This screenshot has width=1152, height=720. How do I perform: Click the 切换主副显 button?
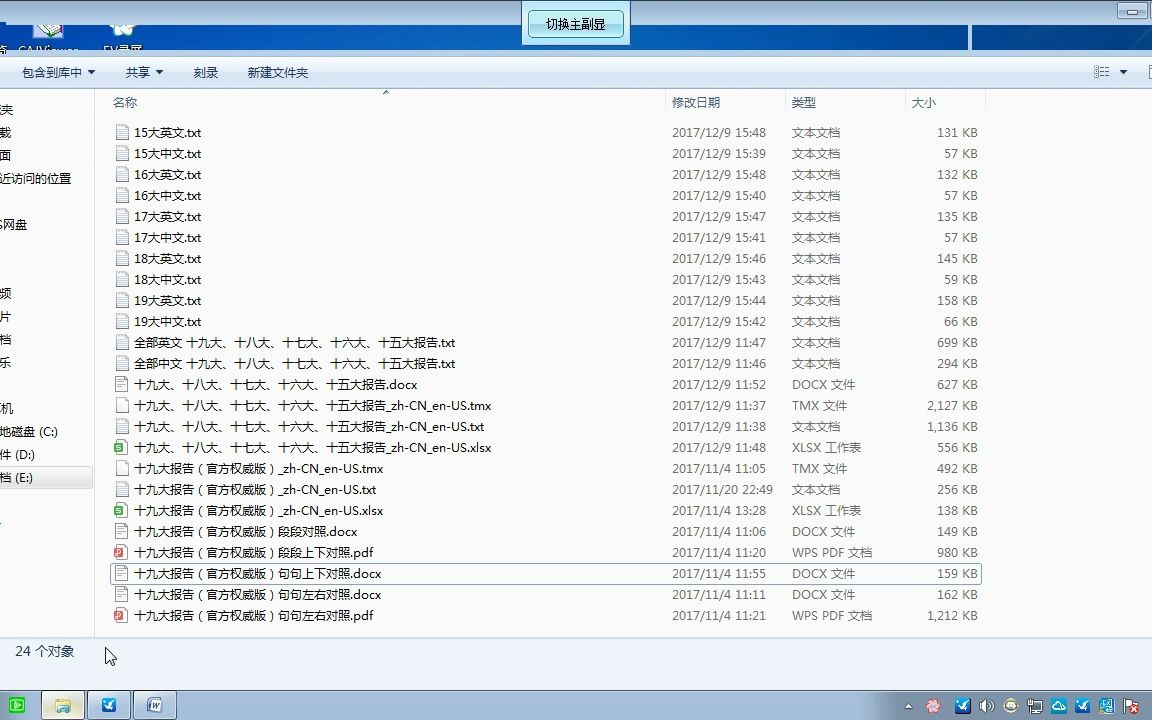(x=575, y=24)
